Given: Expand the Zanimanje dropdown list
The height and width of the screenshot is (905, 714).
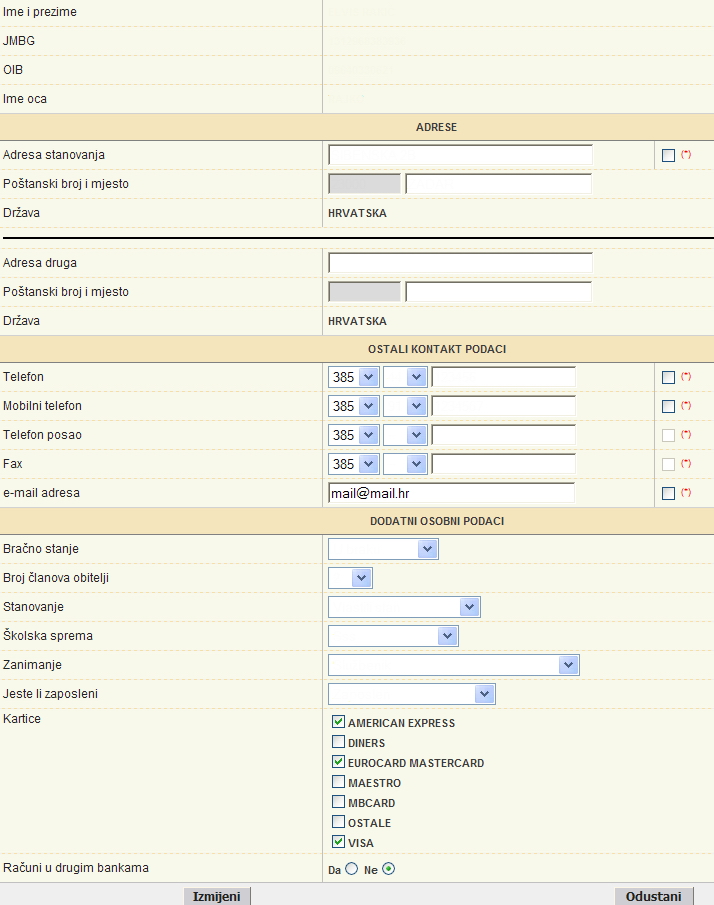Looking at the screenshot, I should 454,665.
